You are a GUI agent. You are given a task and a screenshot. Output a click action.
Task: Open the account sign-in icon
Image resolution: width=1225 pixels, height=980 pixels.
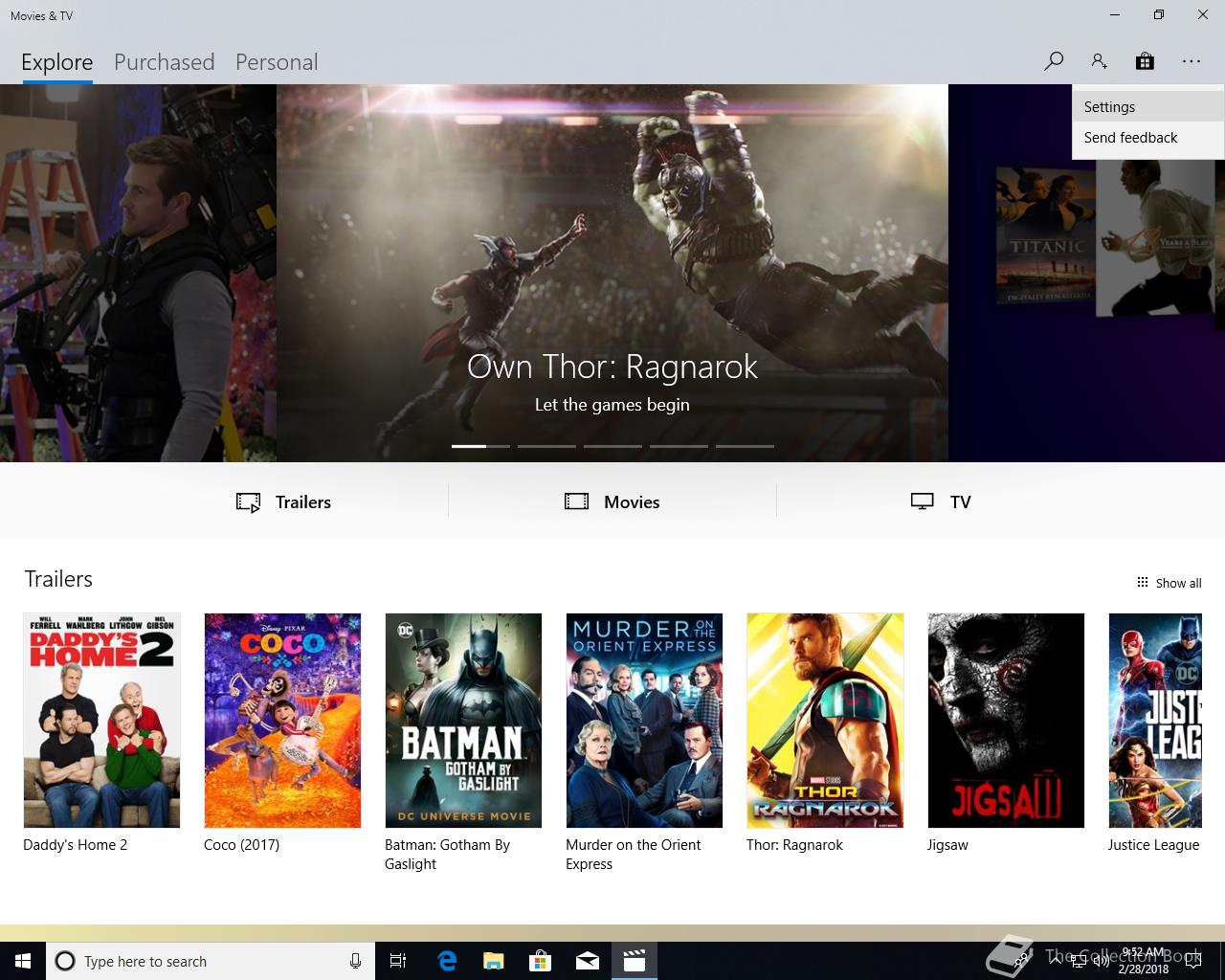pos(1099,61)
